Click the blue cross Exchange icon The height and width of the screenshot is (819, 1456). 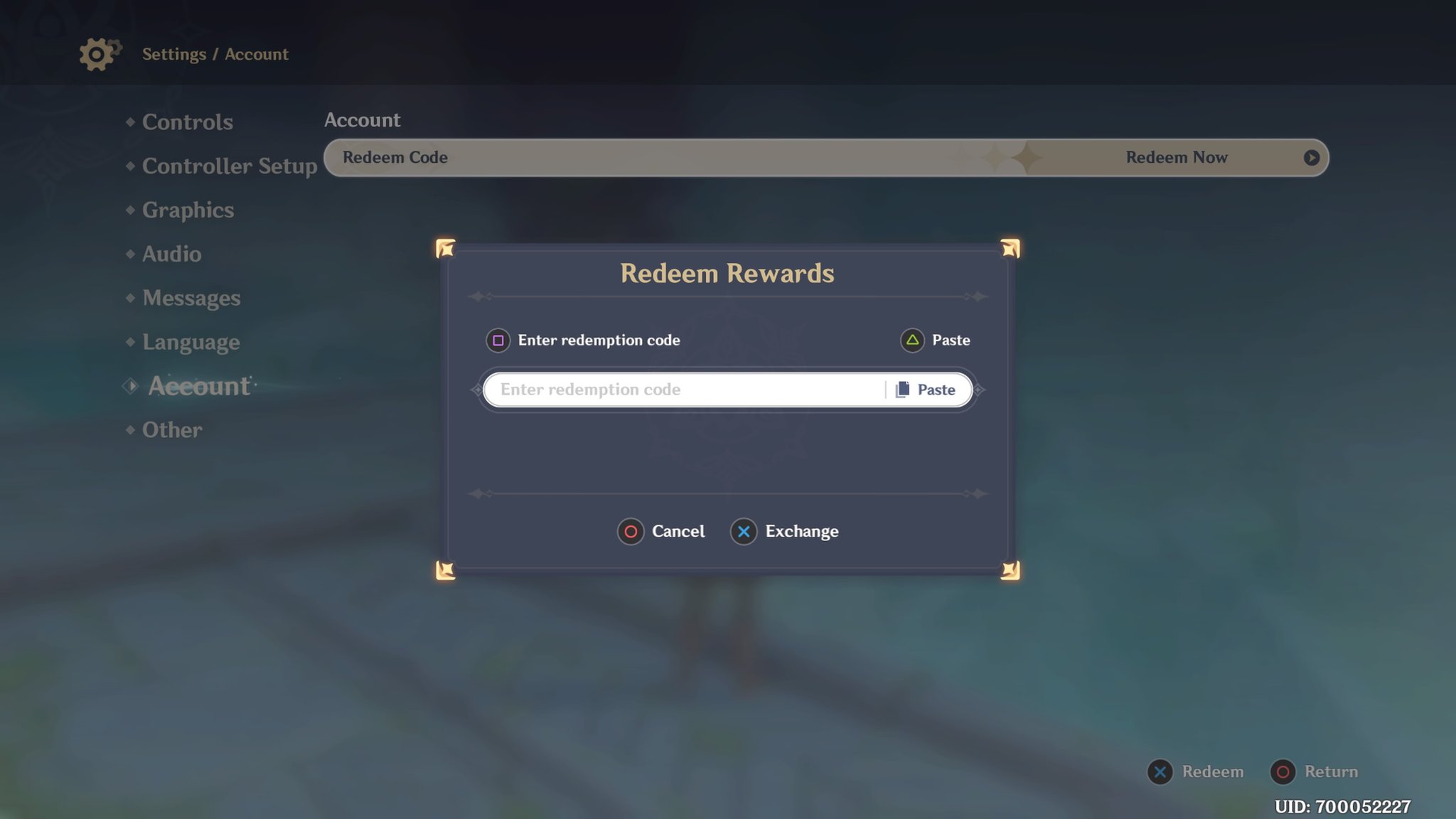(744, 532)
